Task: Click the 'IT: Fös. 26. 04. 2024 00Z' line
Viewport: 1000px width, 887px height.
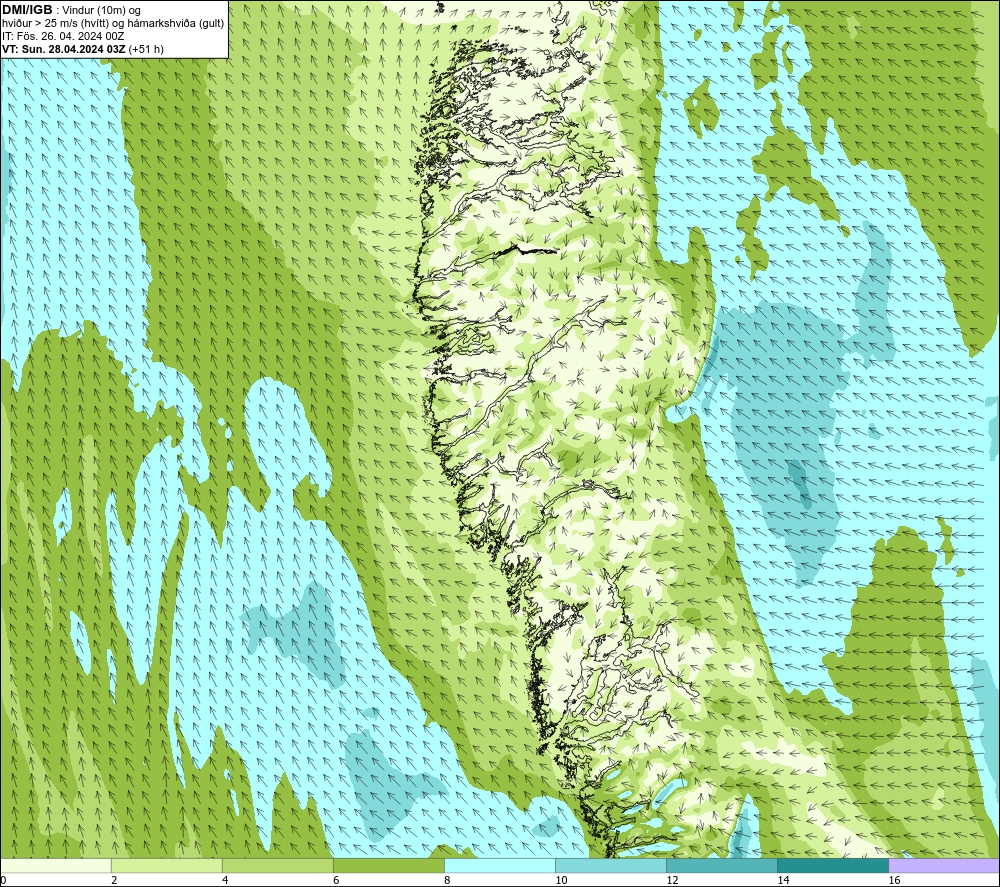Action: tap(62, 36)
